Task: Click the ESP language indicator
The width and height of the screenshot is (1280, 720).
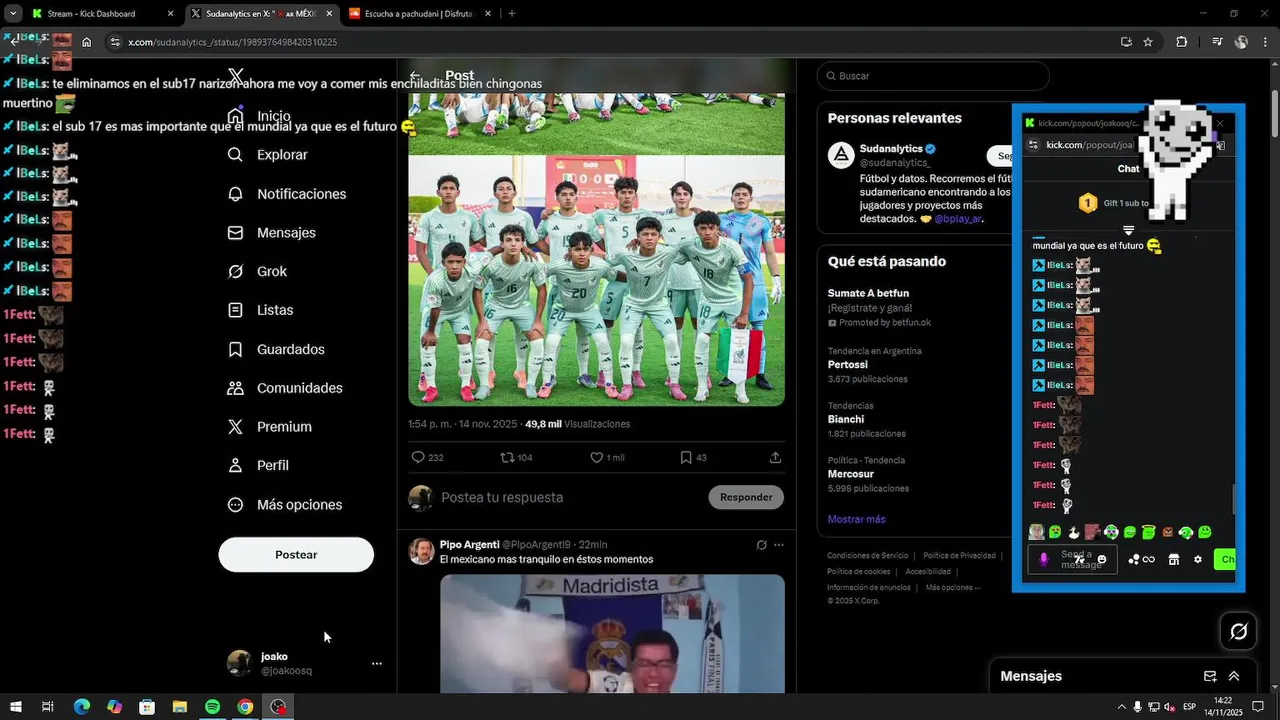Action: 1189,707
